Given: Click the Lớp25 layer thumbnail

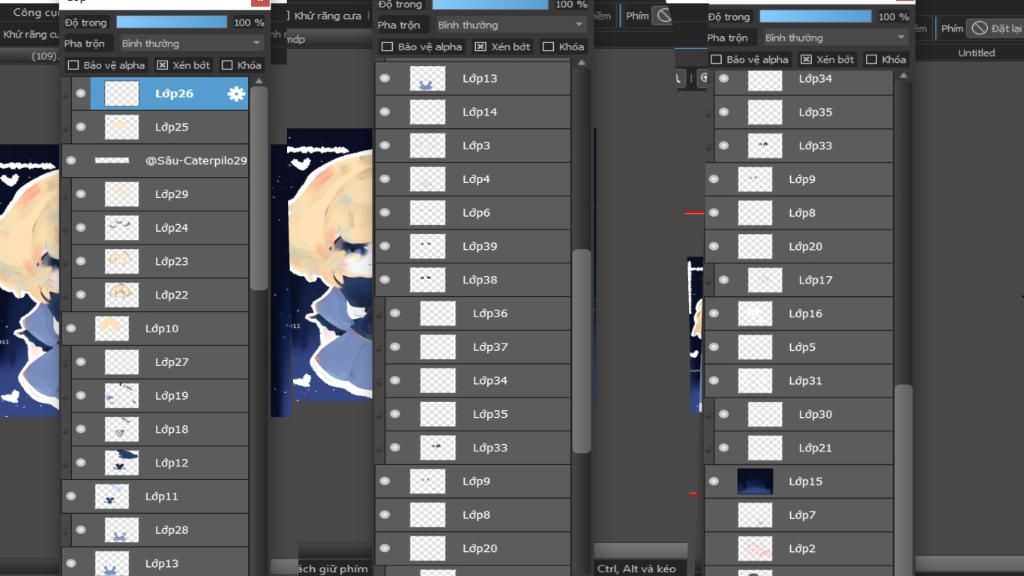Looking at the screenshot, I should (121, 127).
